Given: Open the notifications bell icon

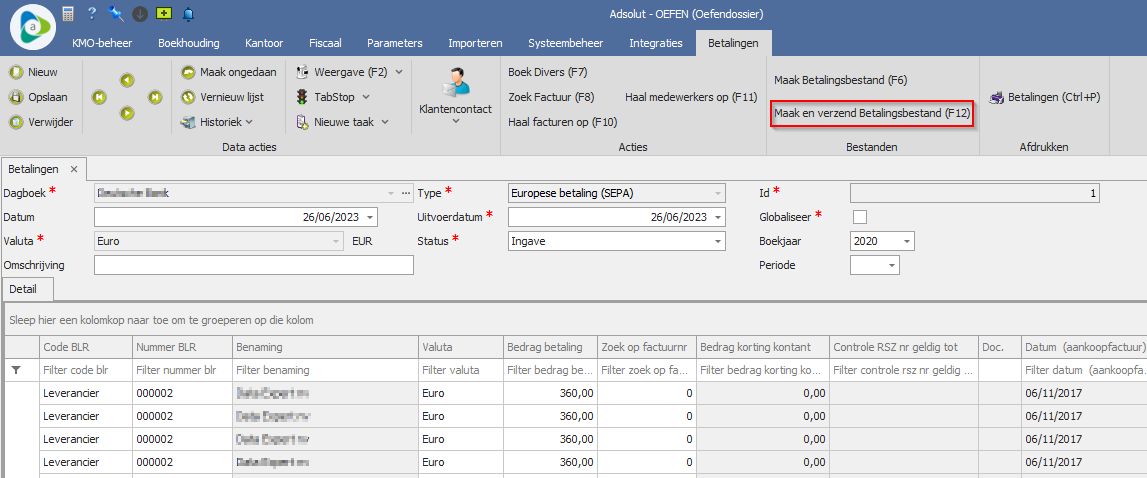Looking at the screenshot, I should [x=188, y=13].
